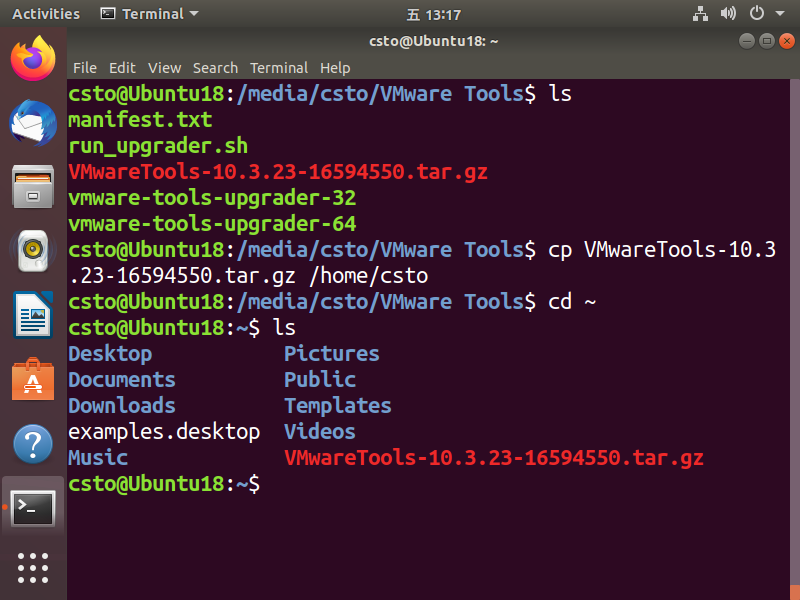Click the power icon in the top bar
The image size is (800, 600).
[756, 13]
